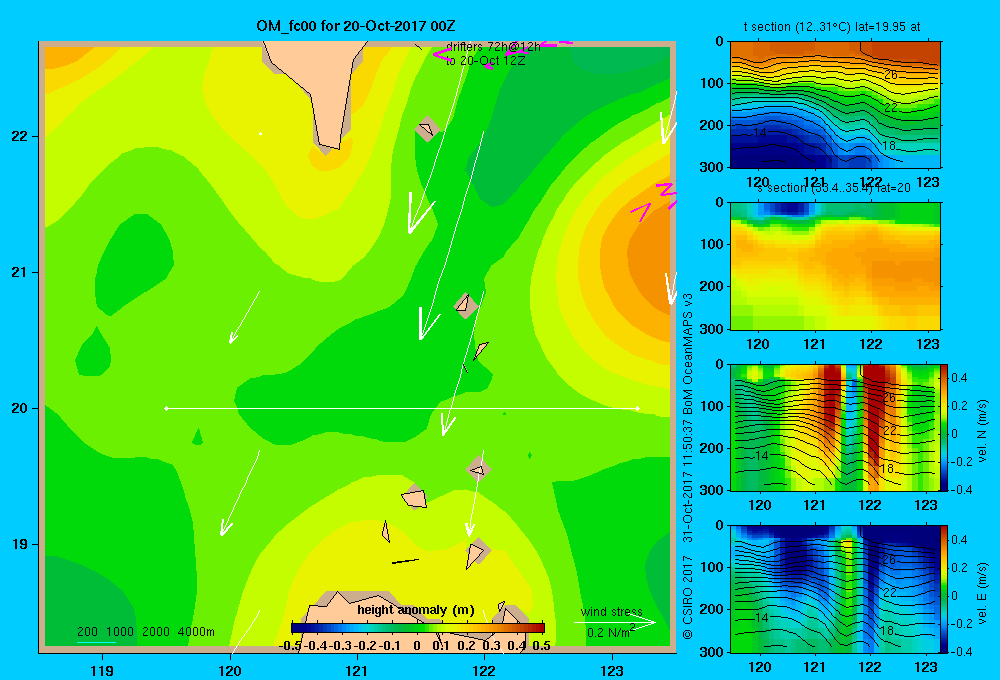
Task: Click the "vel. E (m/s)" axis label
Action: pos(983,593)
